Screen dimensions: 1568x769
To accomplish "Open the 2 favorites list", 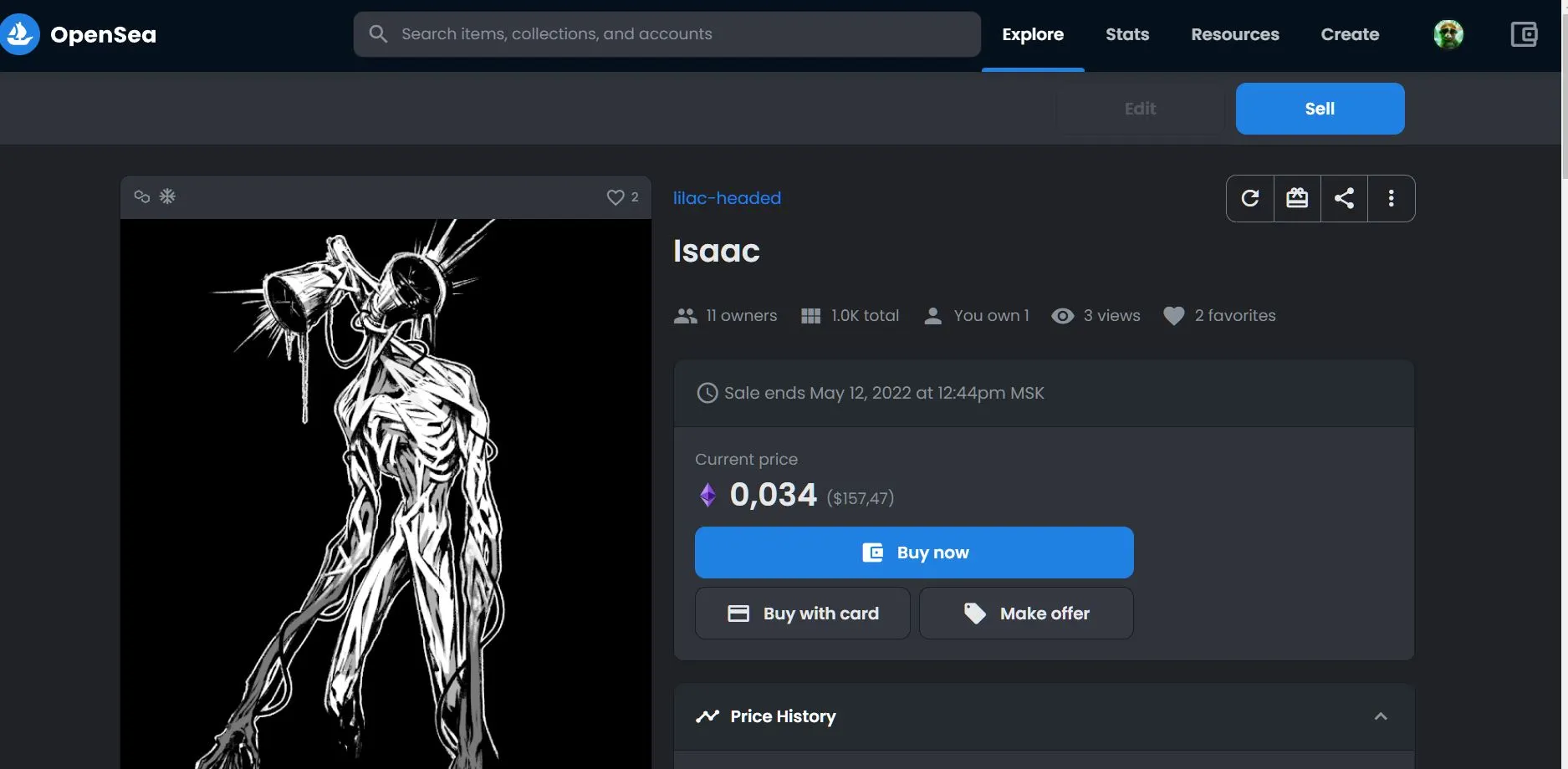I will click(x=1235, y=316).
